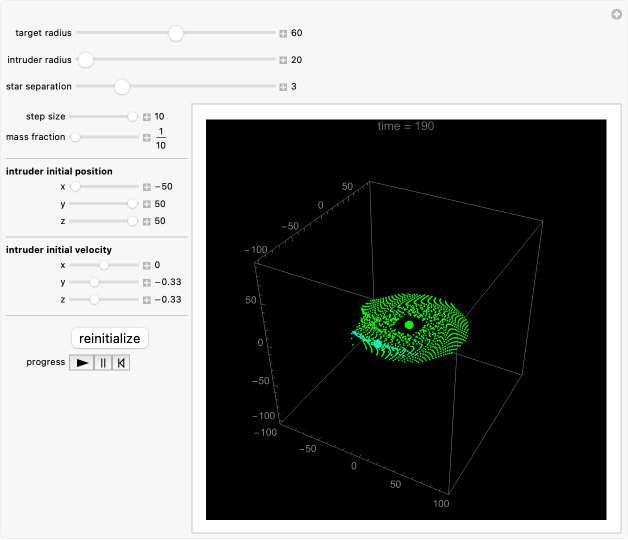Click the large green star in the 3D plot
This screenshot has width=628, height=540.
[x=409, y=325]
